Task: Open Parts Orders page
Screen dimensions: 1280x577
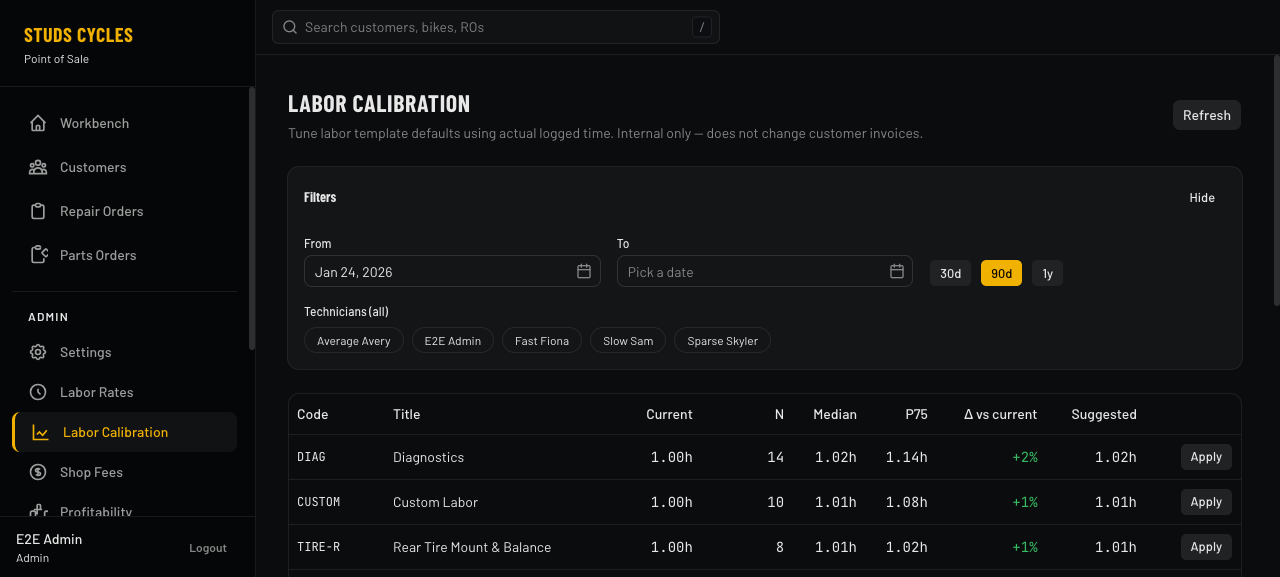Action: click(x=124, y=255)
